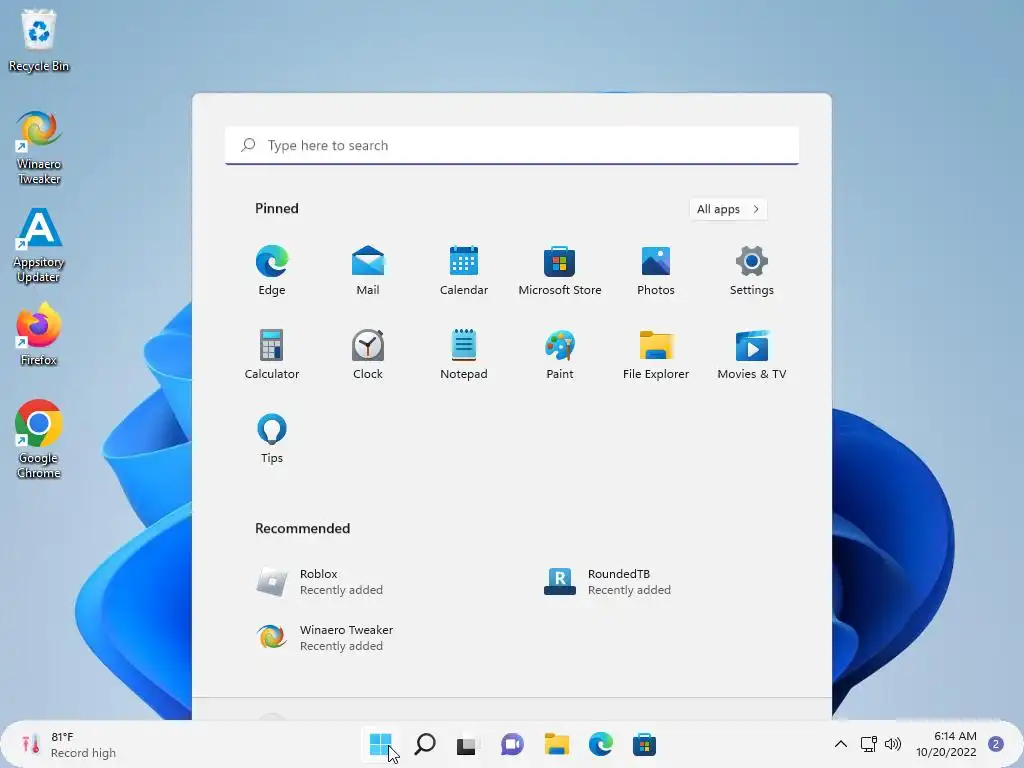This screenshot has width=1024, height=768.
Task: Expand the All apps list
Action: click(728, 209)
